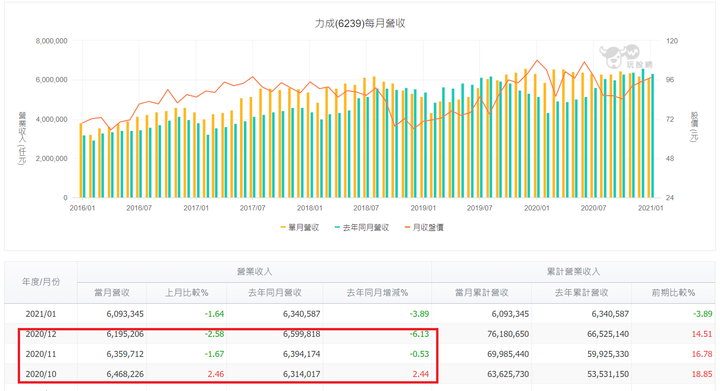Click the 14.51 cumulative comparison value
Image resolution: width=720 pixels, height=391 pixels.
coord(702,334)
